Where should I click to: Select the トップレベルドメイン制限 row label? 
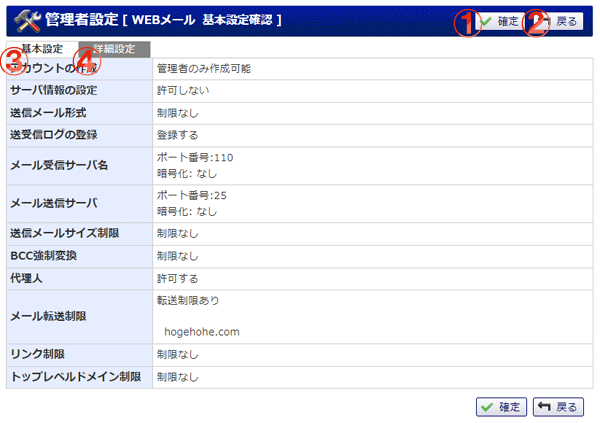76,377
